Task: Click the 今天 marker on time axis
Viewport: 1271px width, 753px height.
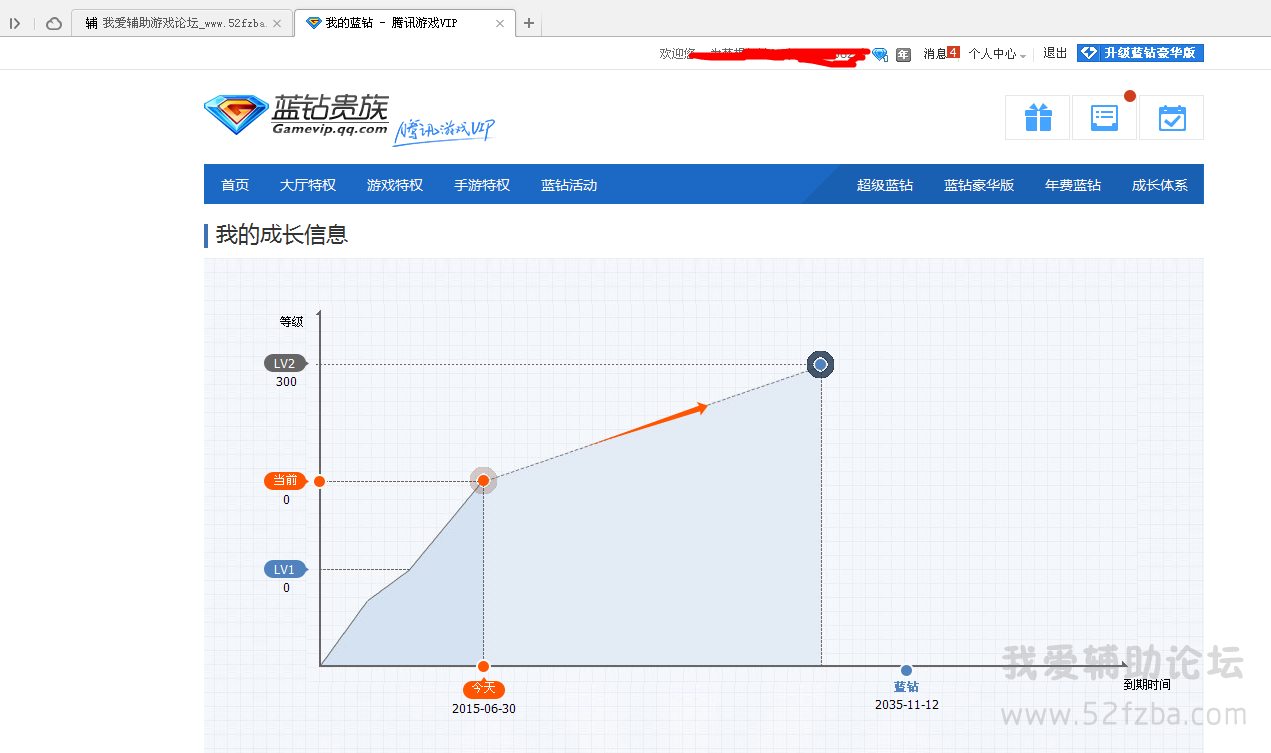Action: (483, 688)
